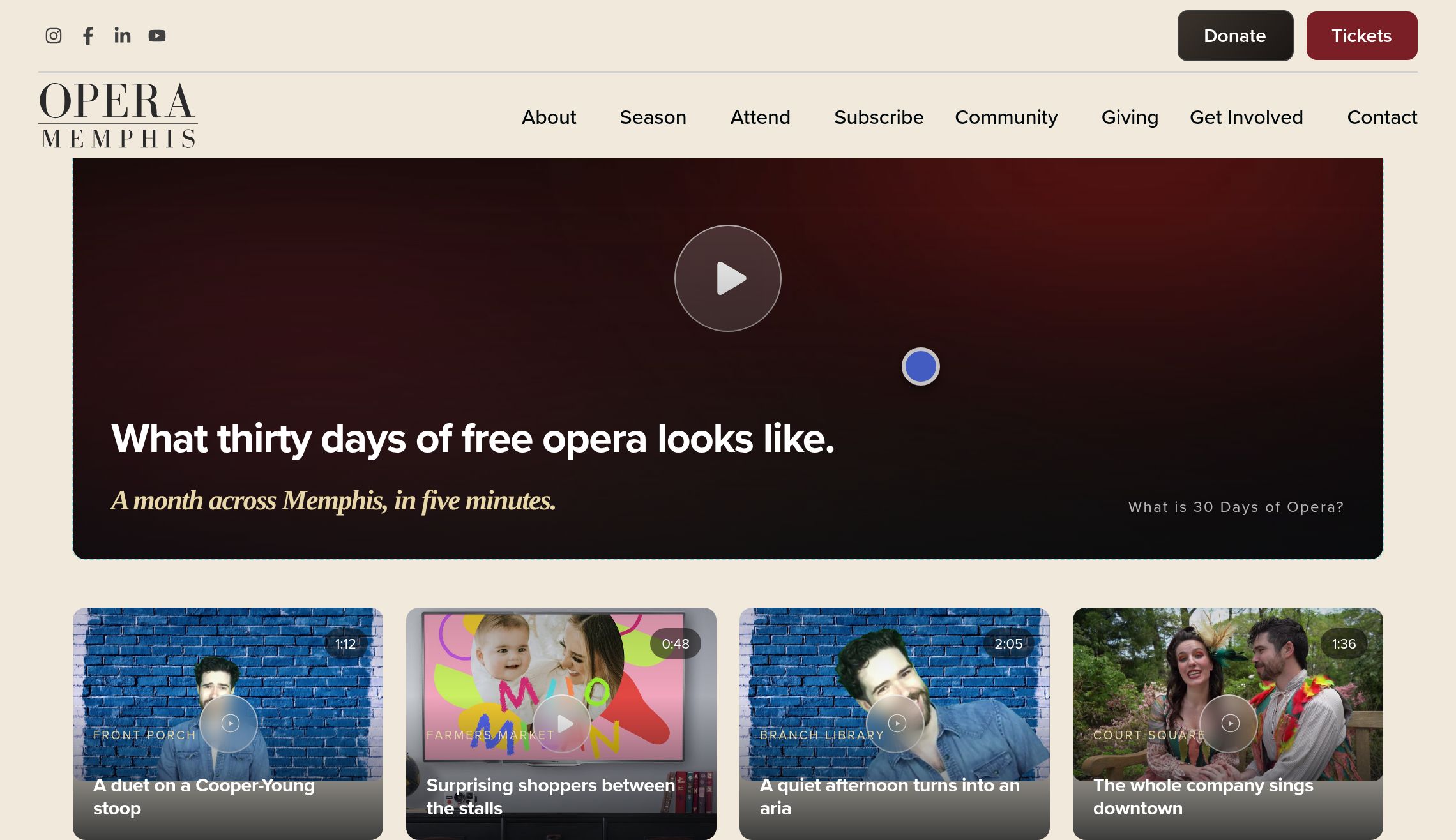Viewport: 1456px width, 840px height.
Task: Open the Subscribe menu item
Action: 879,117
